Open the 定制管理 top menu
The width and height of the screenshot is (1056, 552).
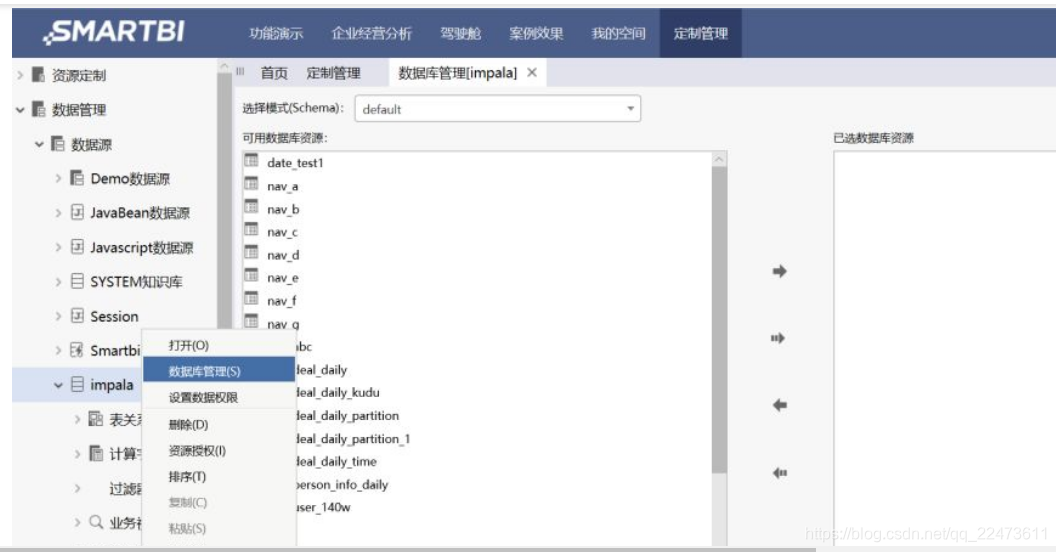tap(700, 33)
